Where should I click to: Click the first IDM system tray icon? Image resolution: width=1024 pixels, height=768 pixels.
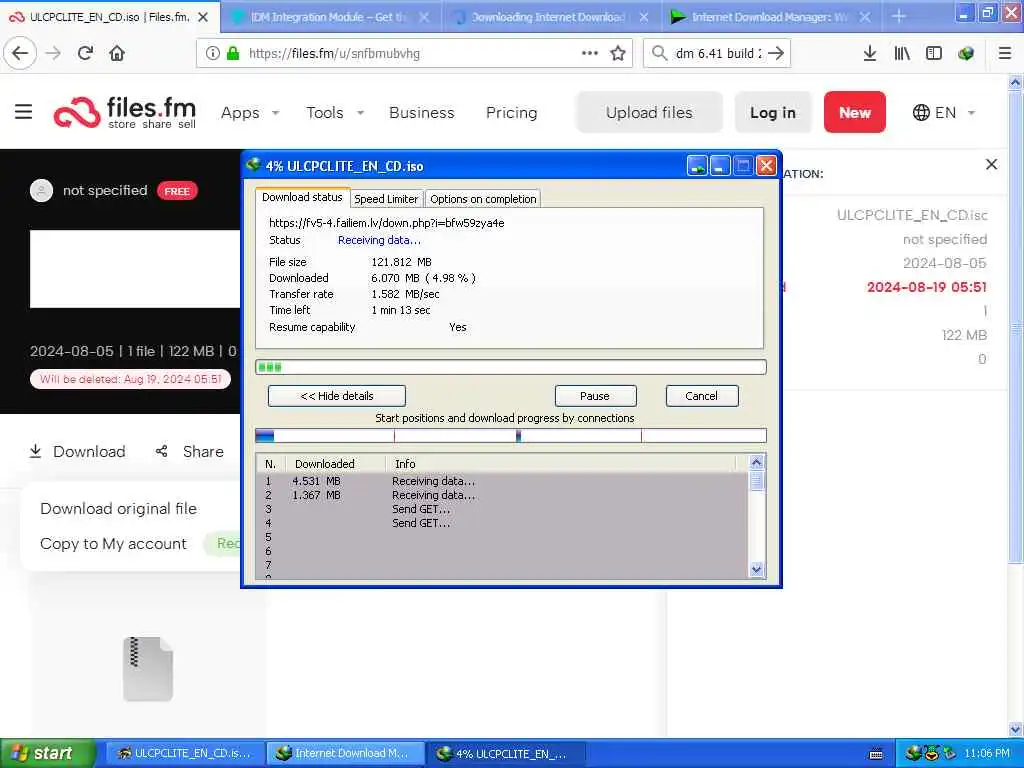tap(914, 753)
